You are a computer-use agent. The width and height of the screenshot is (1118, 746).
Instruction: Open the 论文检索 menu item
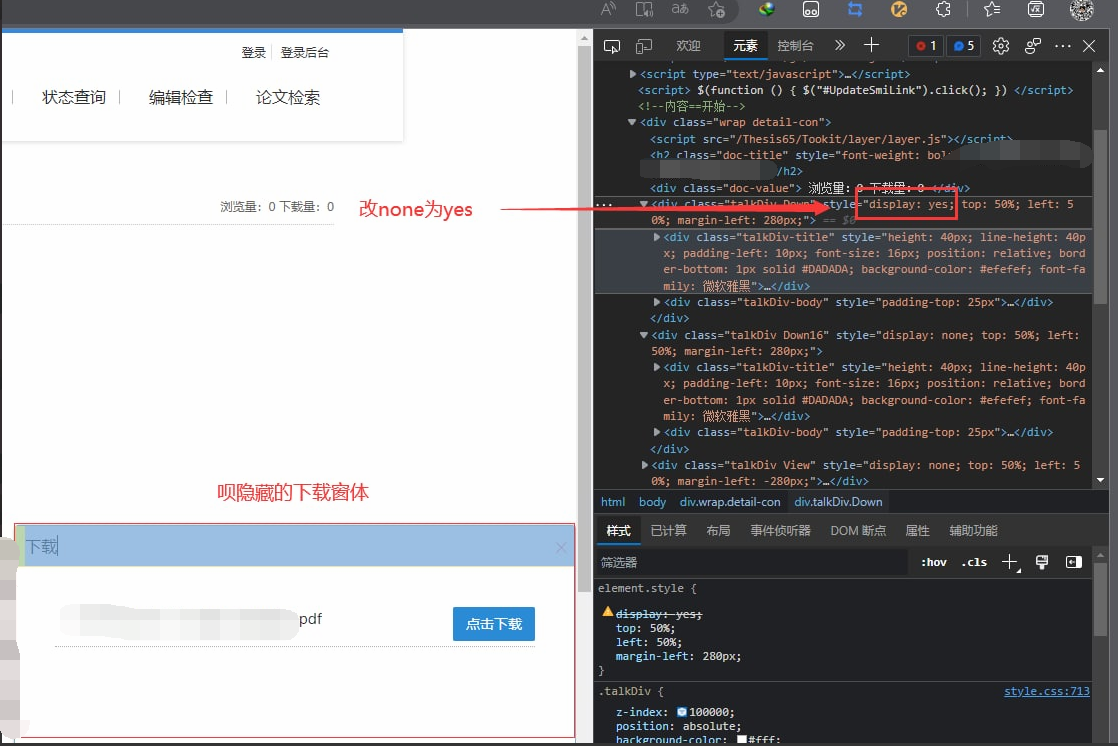pos(287,97)
